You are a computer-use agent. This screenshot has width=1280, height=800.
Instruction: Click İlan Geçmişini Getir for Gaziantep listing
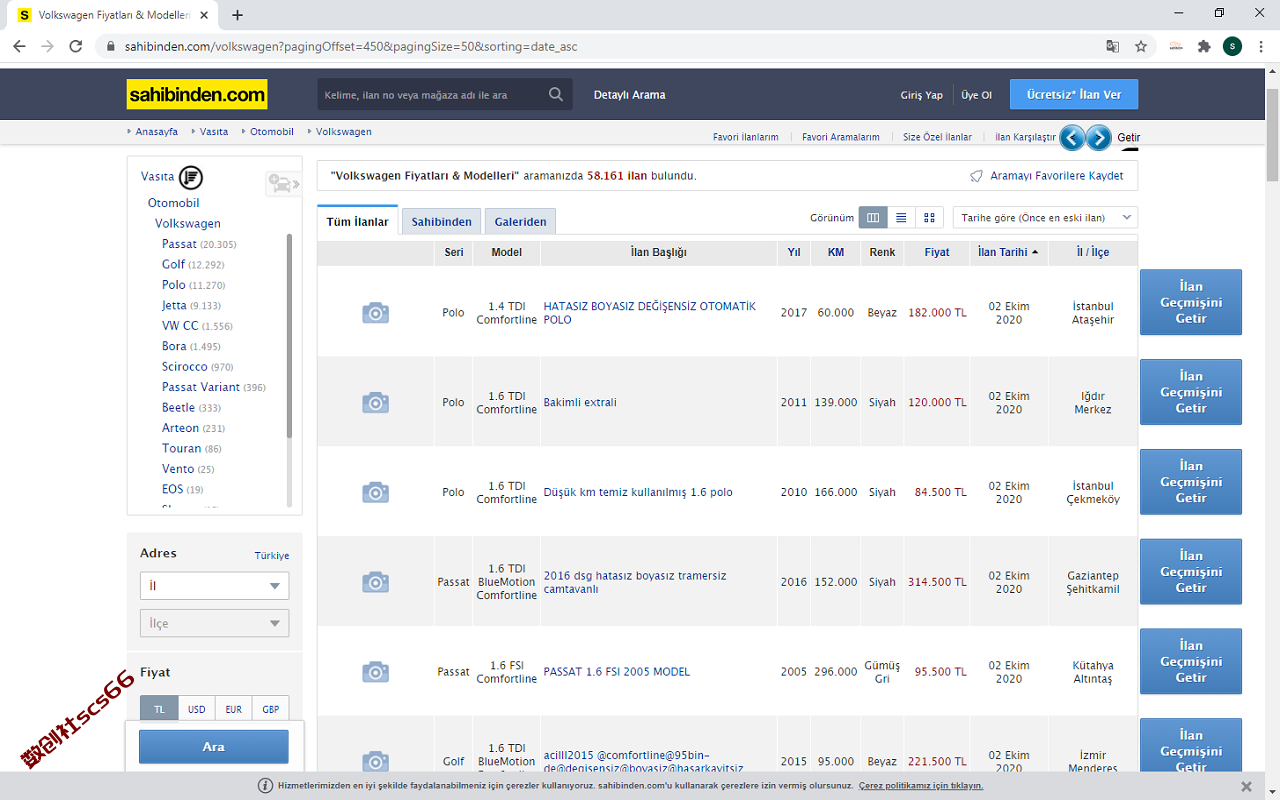[x=1191, y=572]
